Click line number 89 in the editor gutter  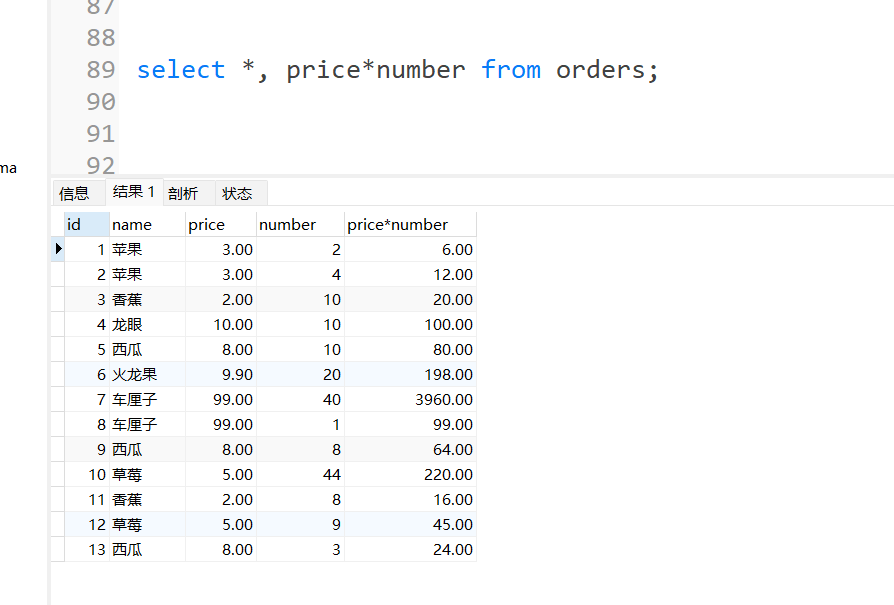tap(101, 70)
